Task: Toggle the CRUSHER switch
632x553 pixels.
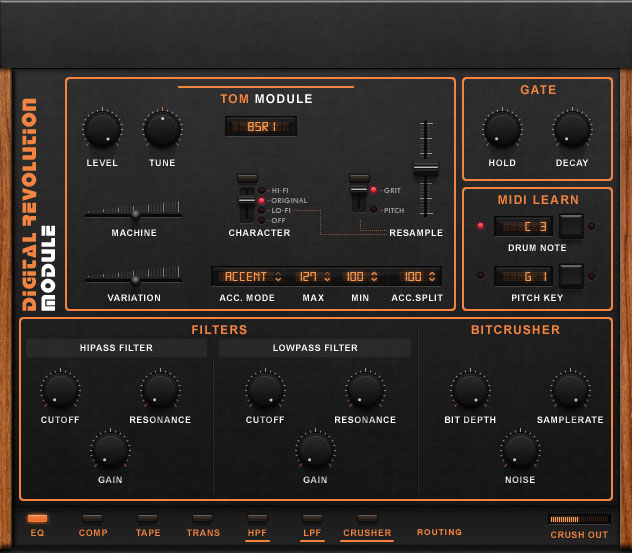Action: point(367,519)
